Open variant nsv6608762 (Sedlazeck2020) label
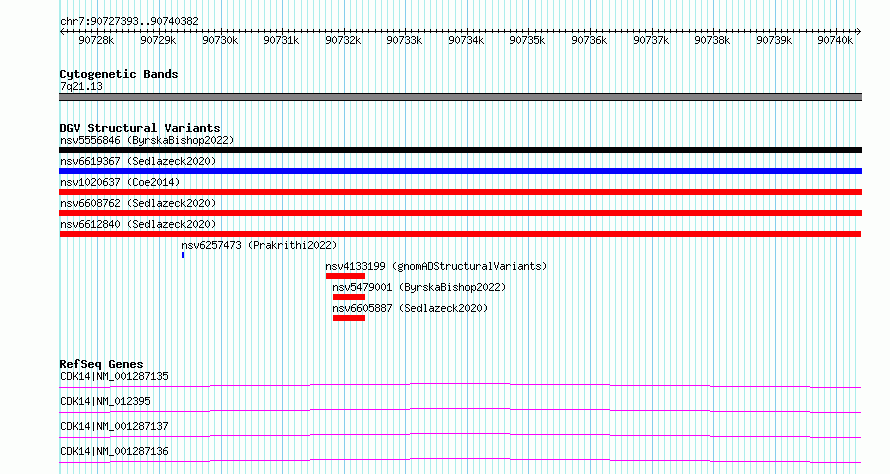Screen dimensions: 890x474 (x=138, y=203)
